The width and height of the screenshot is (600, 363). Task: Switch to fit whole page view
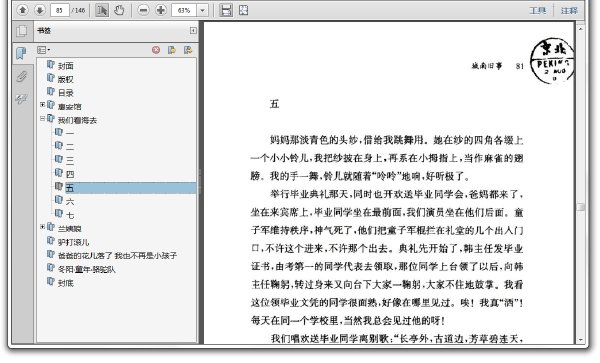(x=244, y=10)
